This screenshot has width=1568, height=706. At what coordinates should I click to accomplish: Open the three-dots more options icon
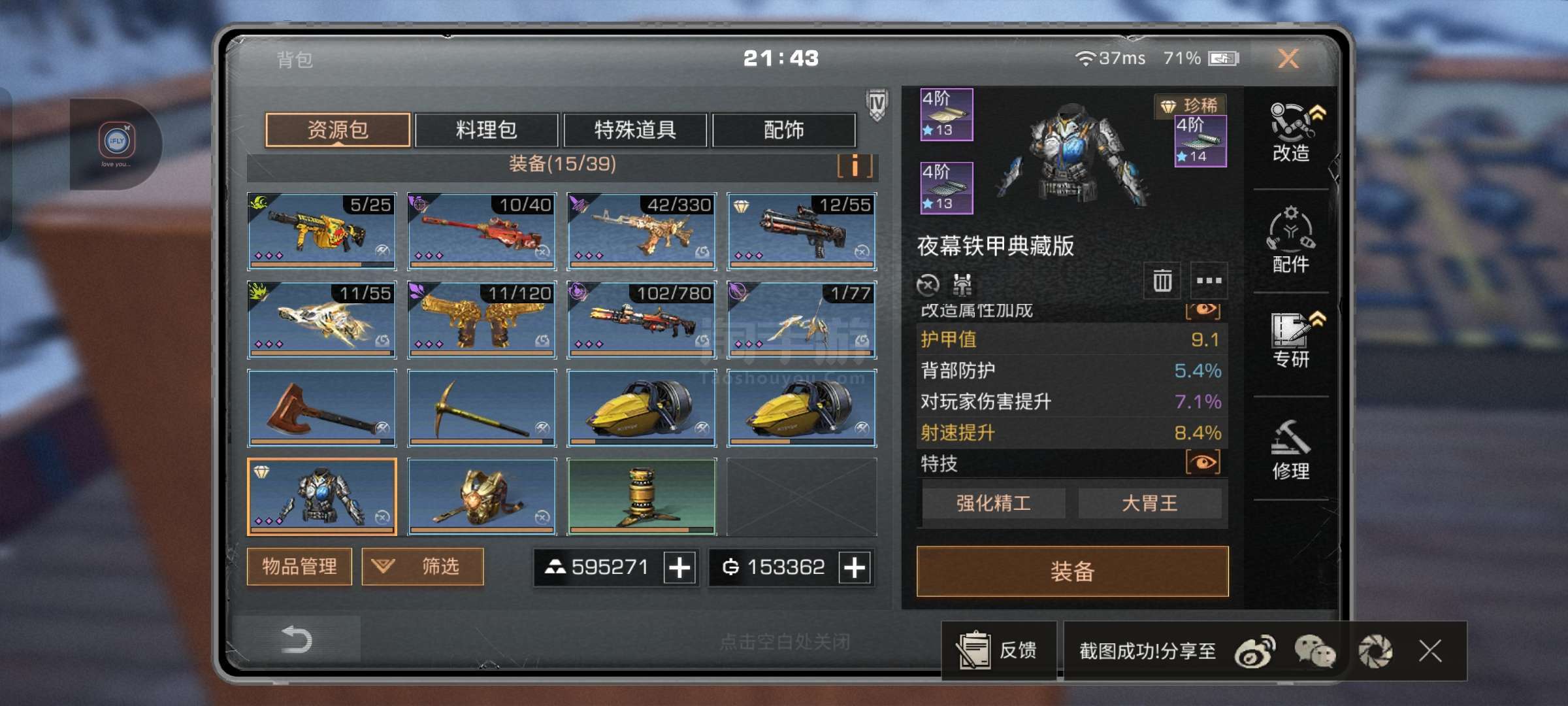pyautogui.click(x=1209, y=280)
